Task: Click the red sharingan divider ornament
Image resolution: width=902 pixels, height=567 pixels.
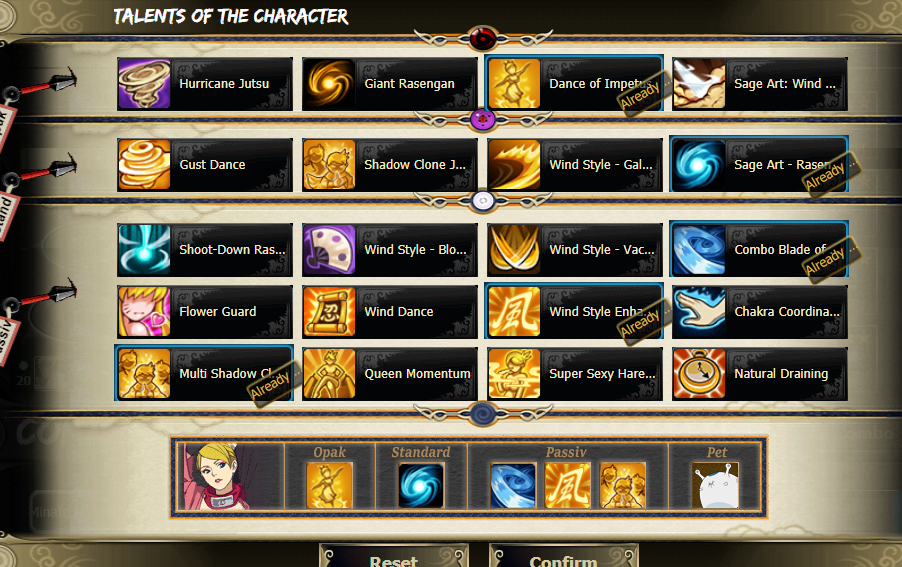Action: coord(483,39)
